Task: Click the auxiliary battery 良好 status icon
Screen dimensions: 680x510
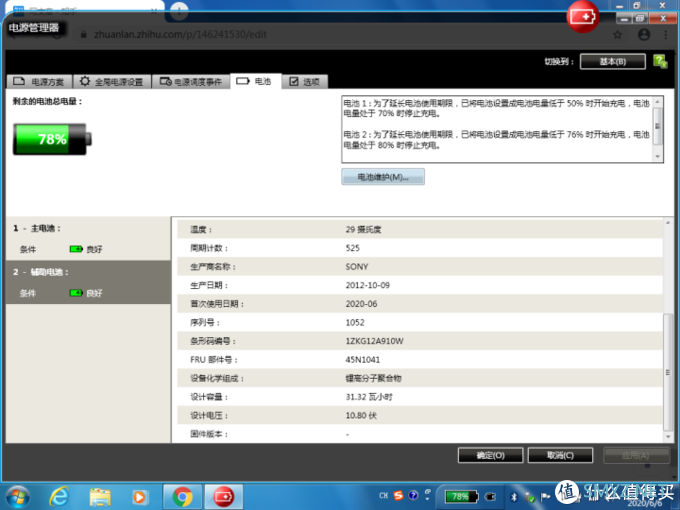Action: click(76, 293)
